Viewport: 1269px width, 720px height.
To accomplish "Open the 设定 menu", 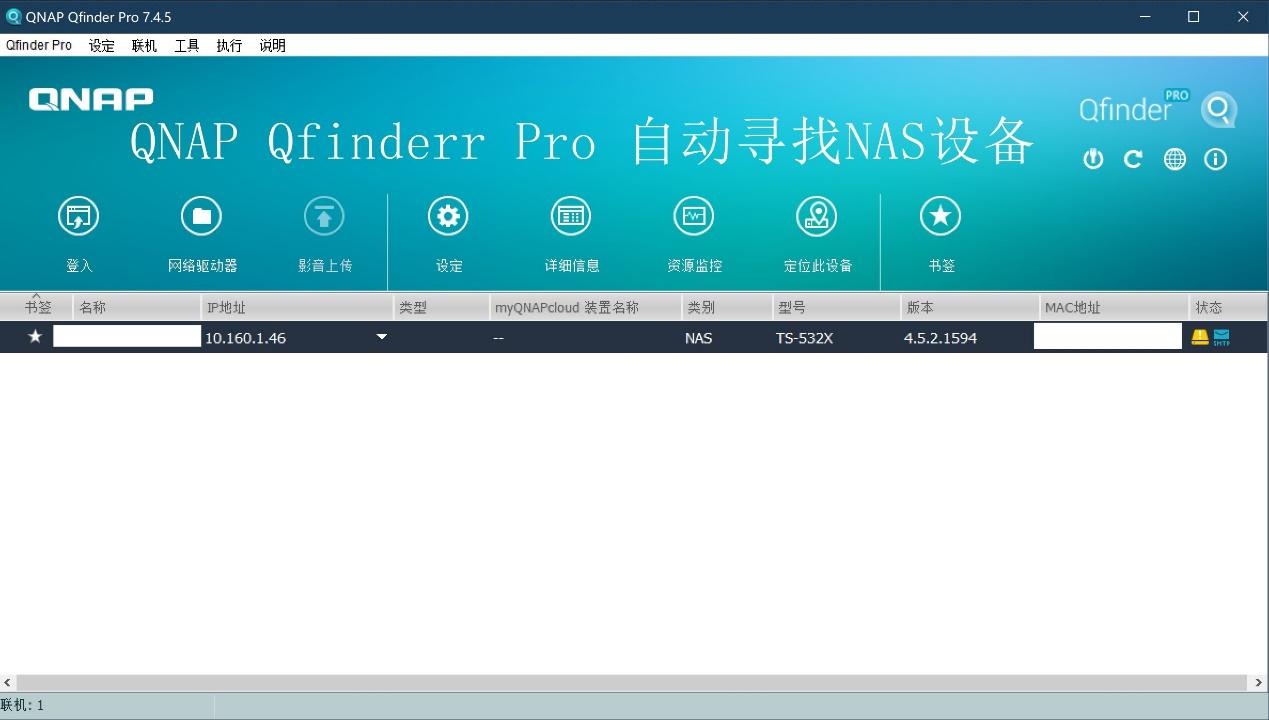I will pos(102,45).
